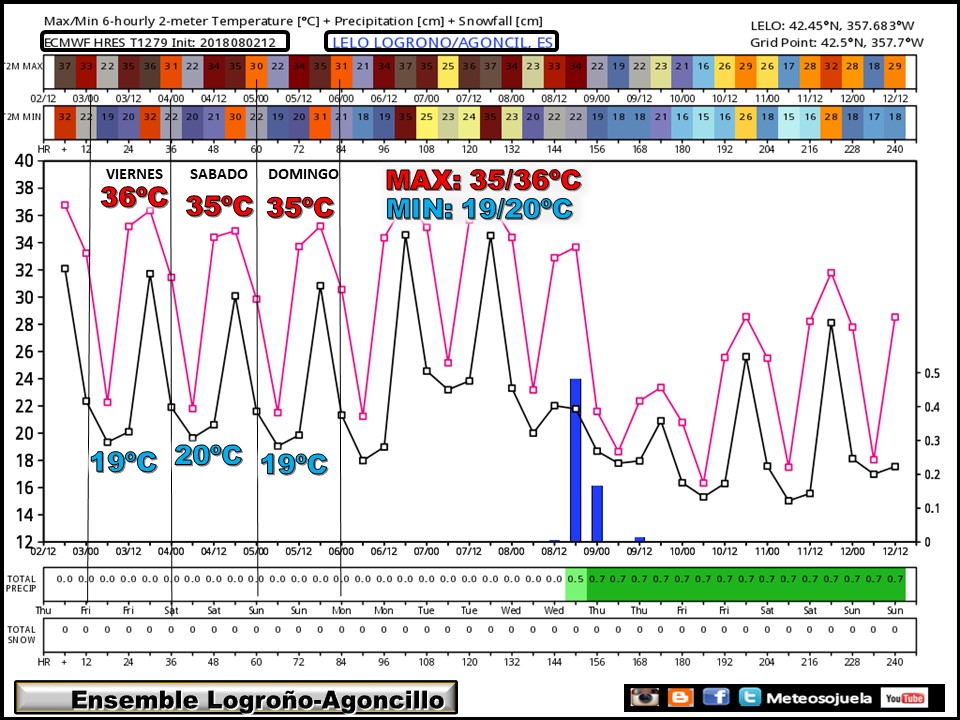Open the Twitter bird icon

[749, 697]
